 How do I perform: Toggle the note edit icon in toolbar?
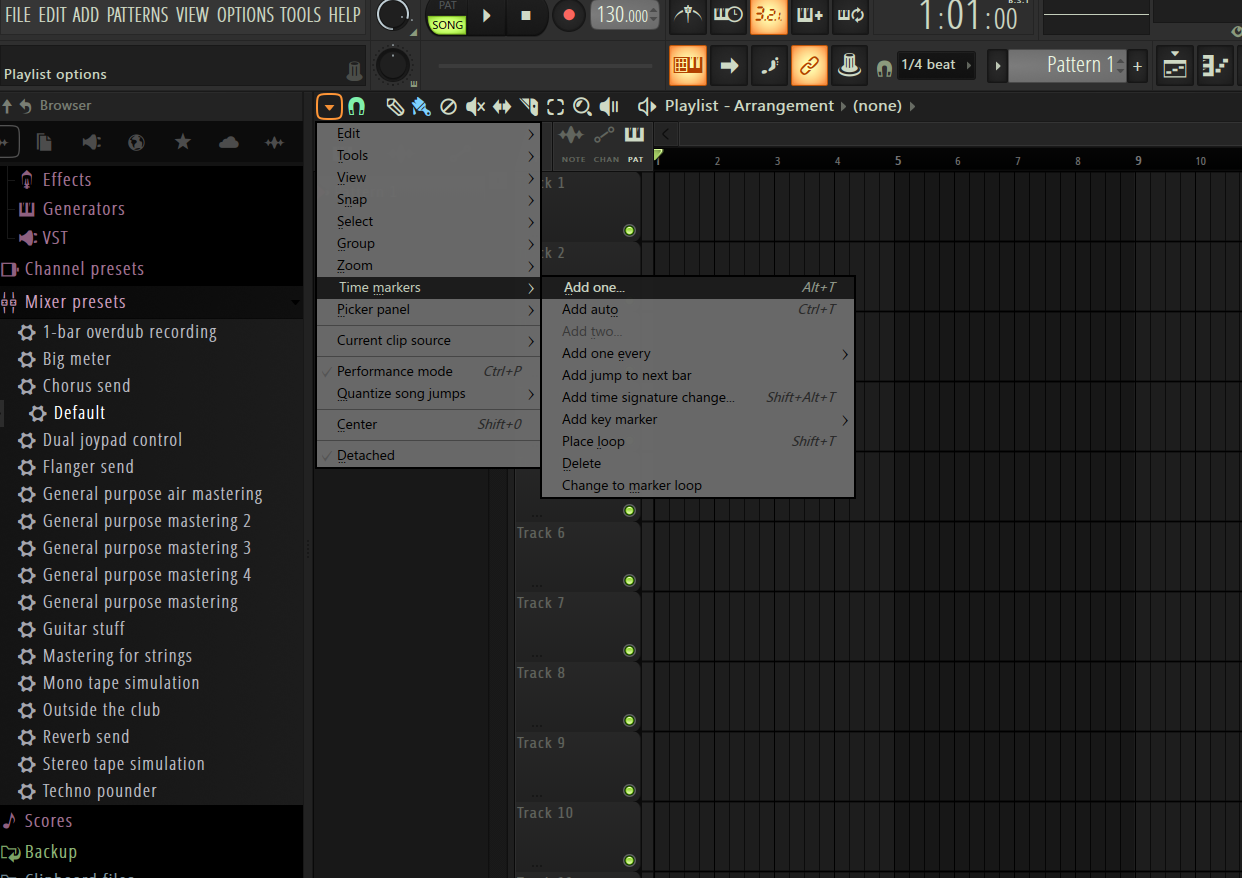769,66
